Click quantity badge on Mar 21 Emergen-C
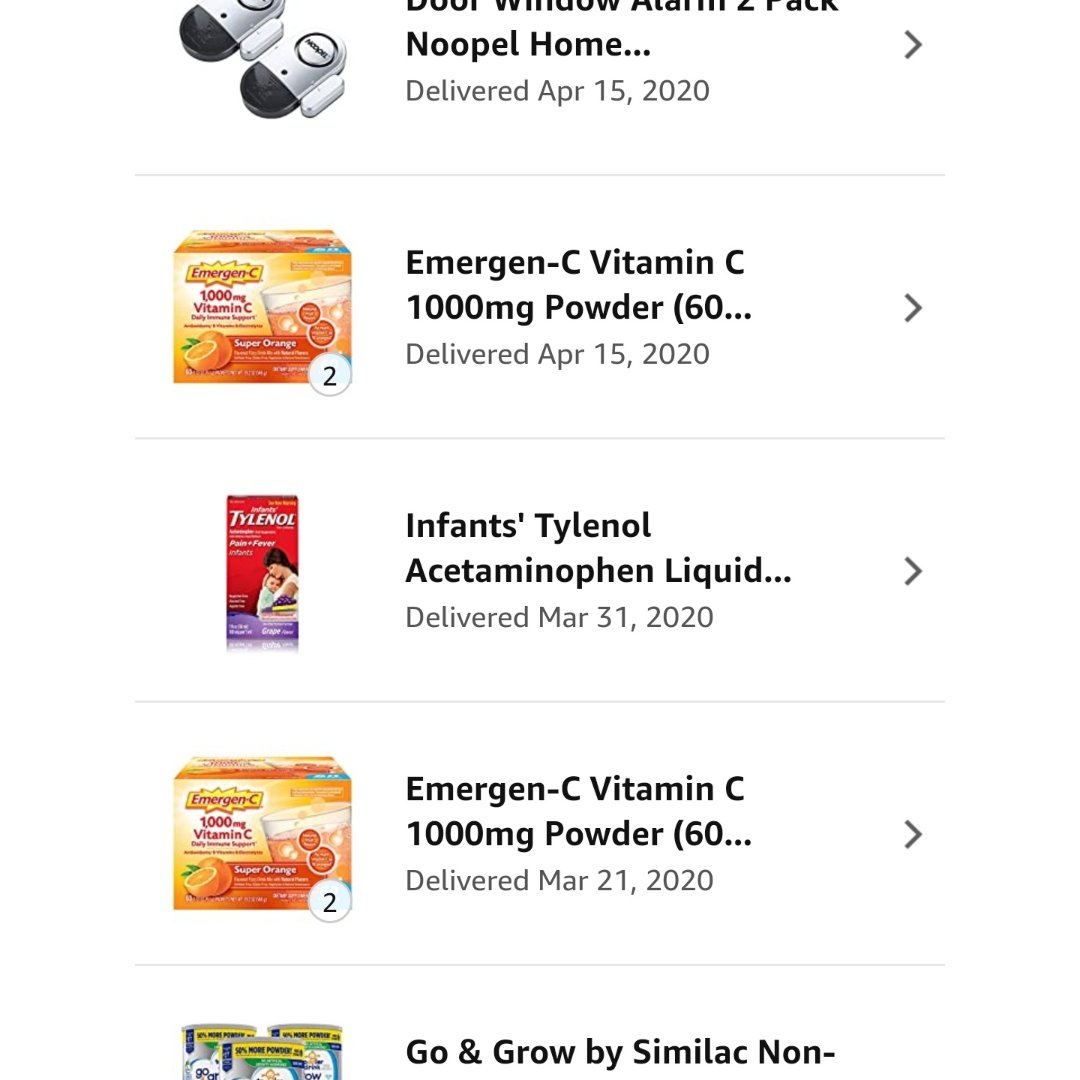This screenshot has height=1080, width=1080. tap(330, 903)
